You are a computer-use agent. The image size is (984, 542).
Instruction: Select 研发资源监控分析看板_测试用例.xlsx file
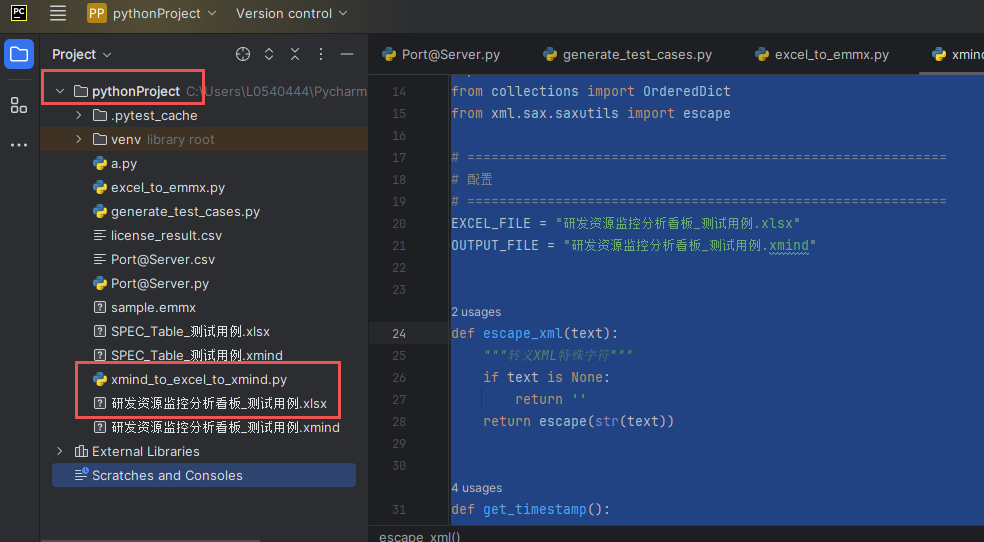(219, 403)
